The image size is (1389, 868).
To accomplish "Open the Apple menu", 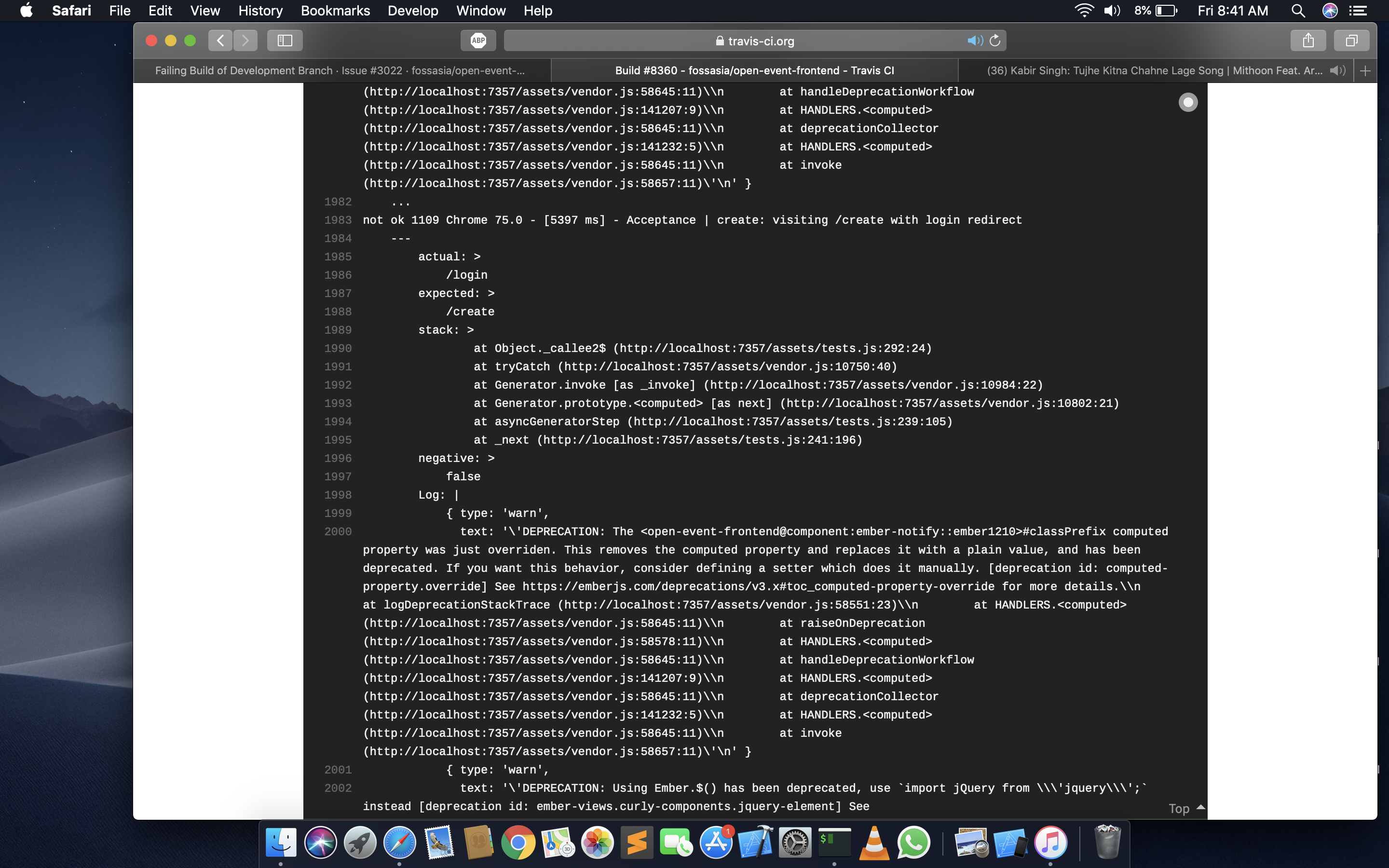I will [27, 10].
